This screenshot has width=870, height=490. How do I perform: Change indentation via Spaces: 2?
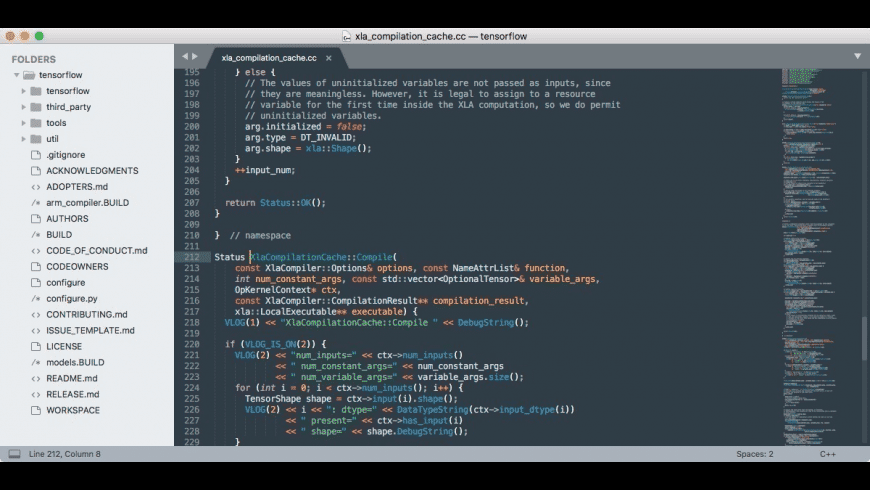point(754,454)
